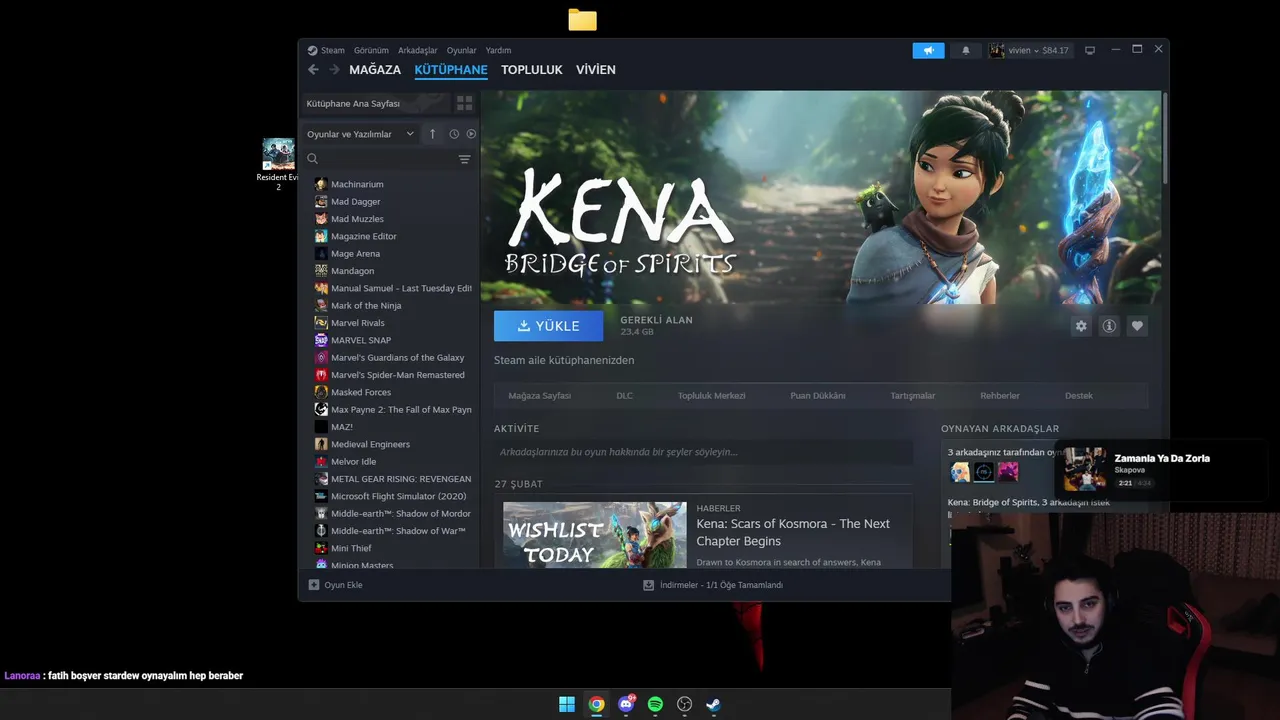
Task: Click the sort ascending arrow in library
Action: pyautogui.click(x=432, y=134)
